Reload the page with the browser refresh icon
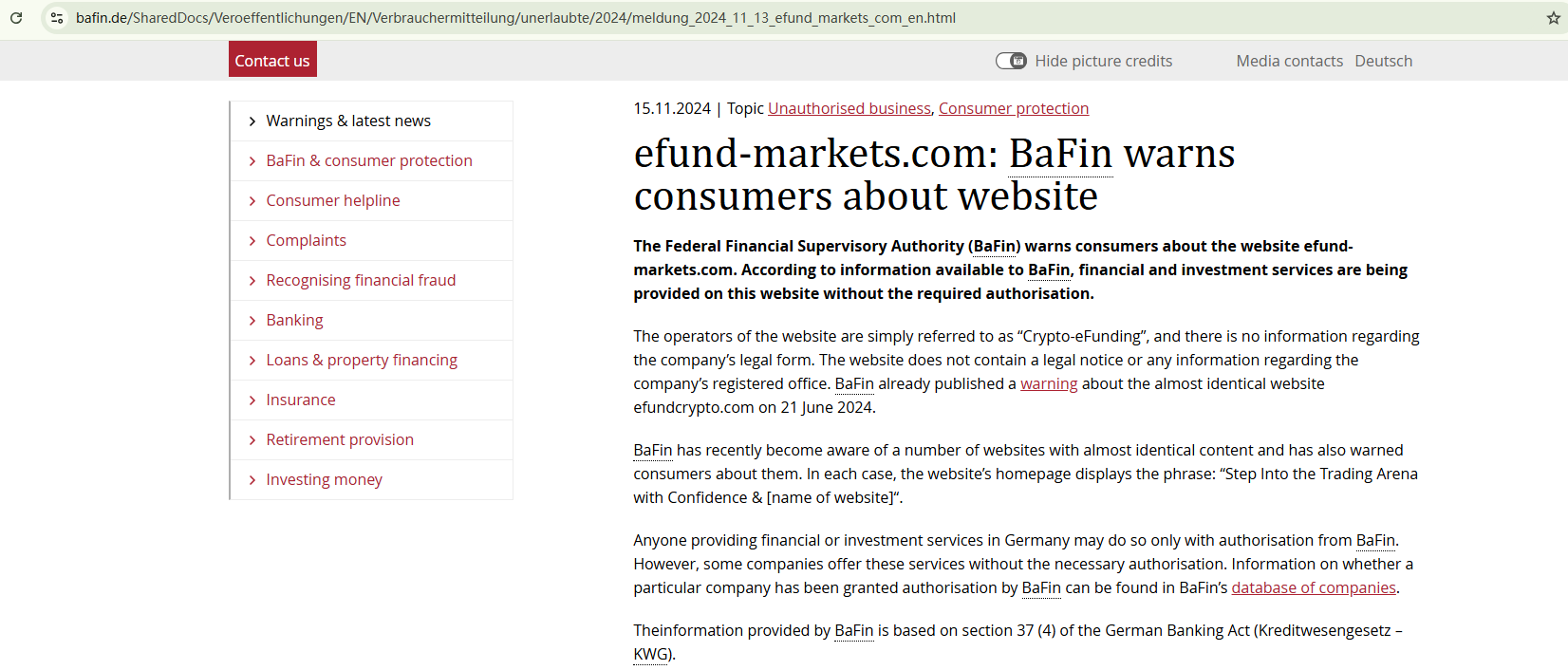This screenshot has width=1568, height=670. click(16, 18)
